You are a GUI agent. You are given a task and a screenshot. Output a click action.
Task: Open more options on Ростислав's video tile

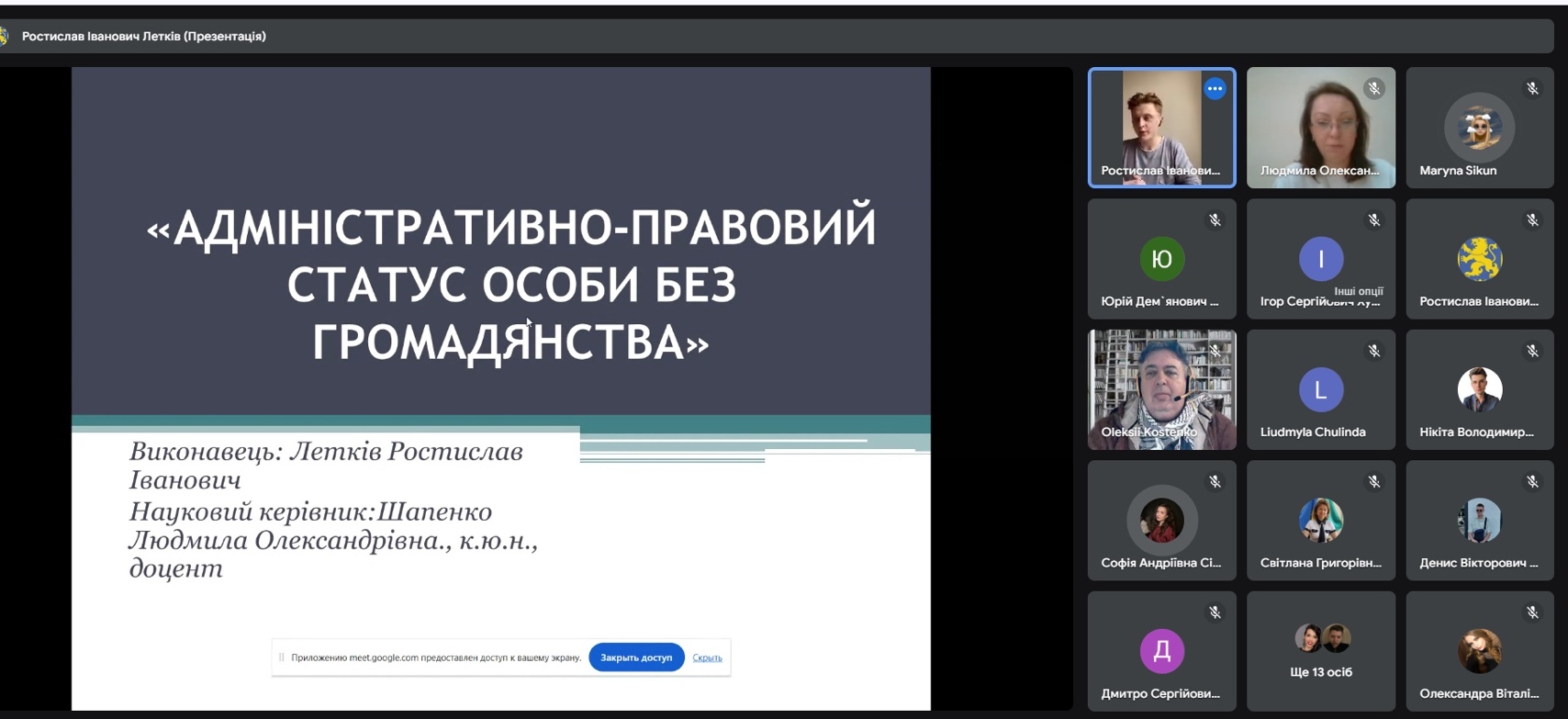(1215, 89)
